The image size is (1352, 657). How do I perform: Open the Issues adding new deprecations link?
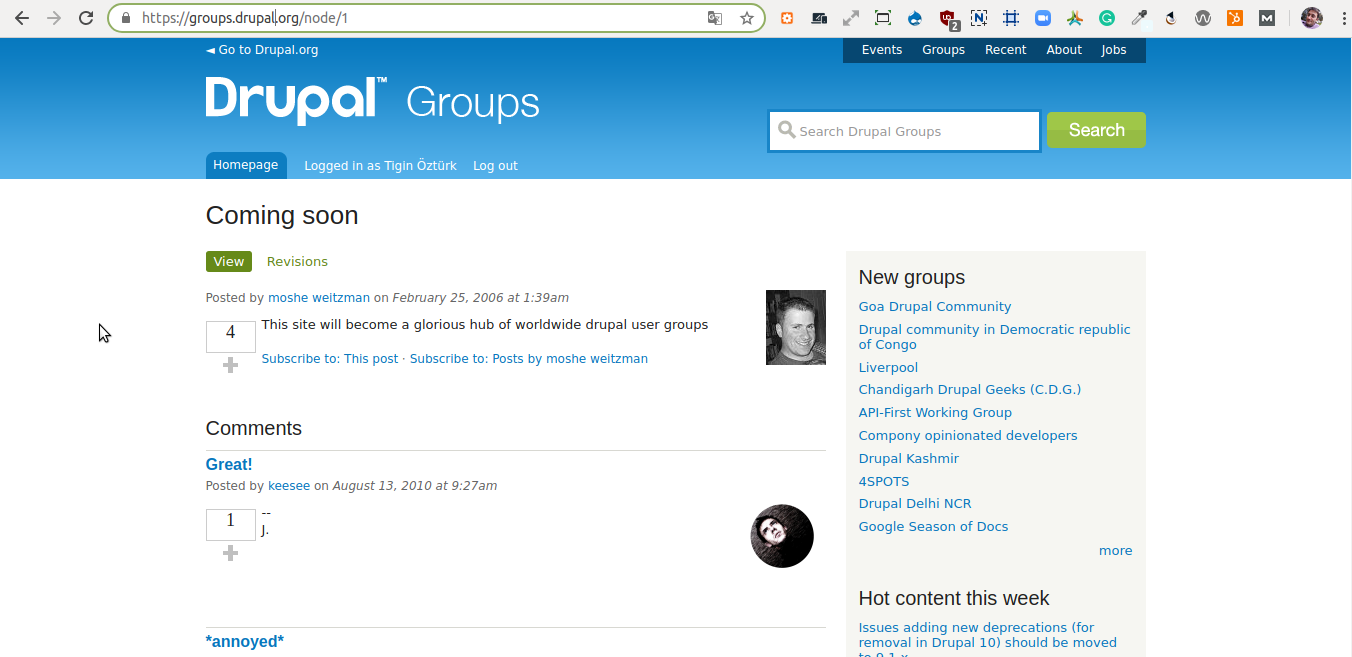[988, 641]
